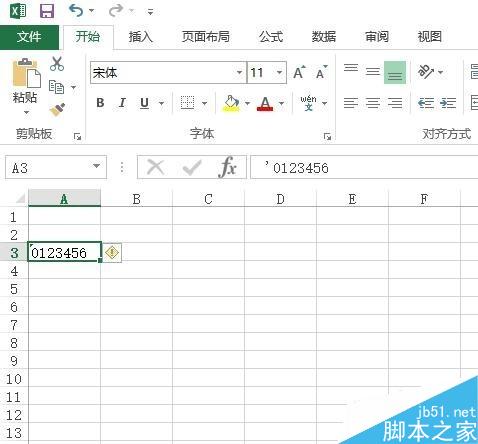Image resolution: width=478 pixels, height=444 pixels.
Task: Cut selection with scissors icon
Action: pos(57,63)
